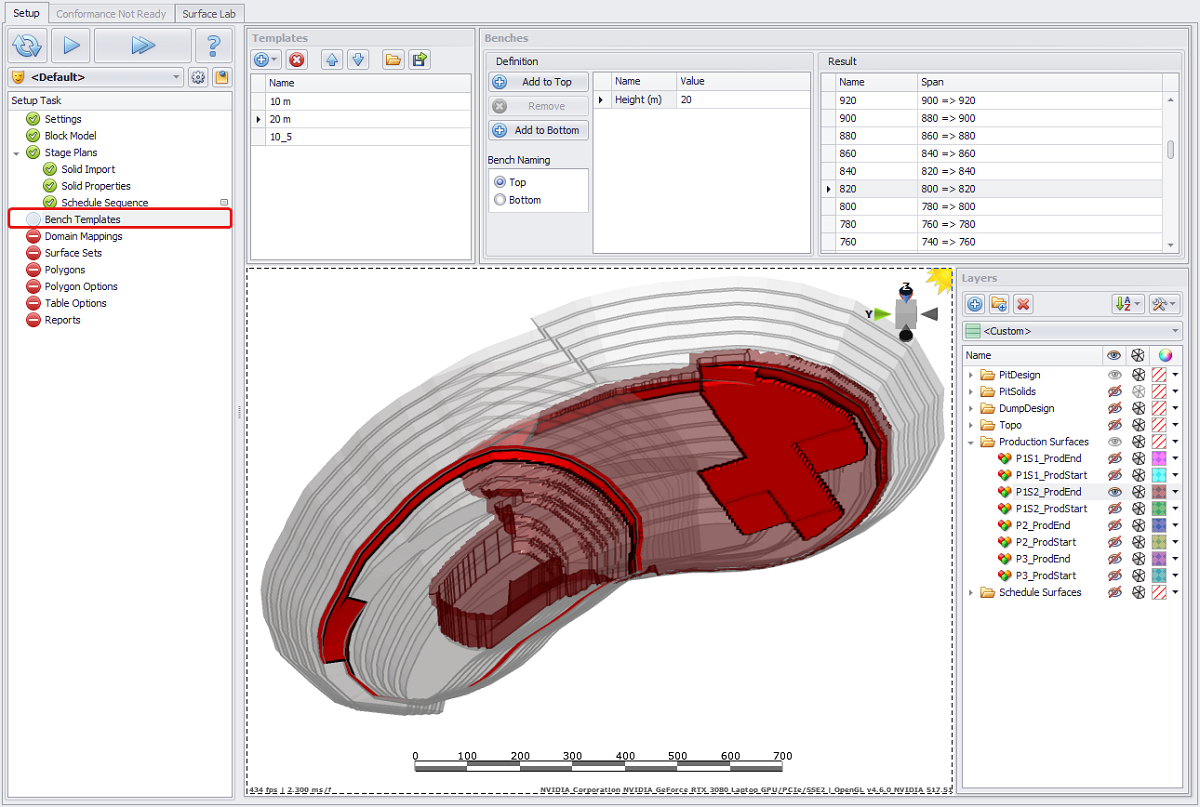The height and width of the screenshot is (807, 1200).
Task: Click the refresh cycle arrows button
Action: (x=28, y=45)
